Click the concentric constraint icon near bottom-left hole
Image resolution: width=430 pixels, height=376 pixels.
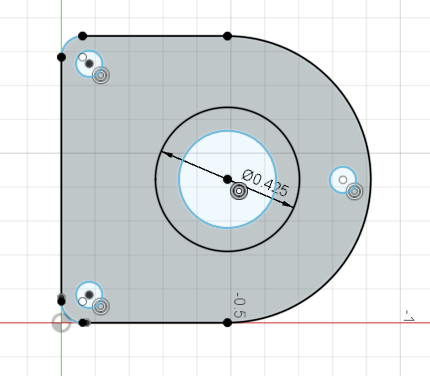pyautogui.click(x=101, y=307)
